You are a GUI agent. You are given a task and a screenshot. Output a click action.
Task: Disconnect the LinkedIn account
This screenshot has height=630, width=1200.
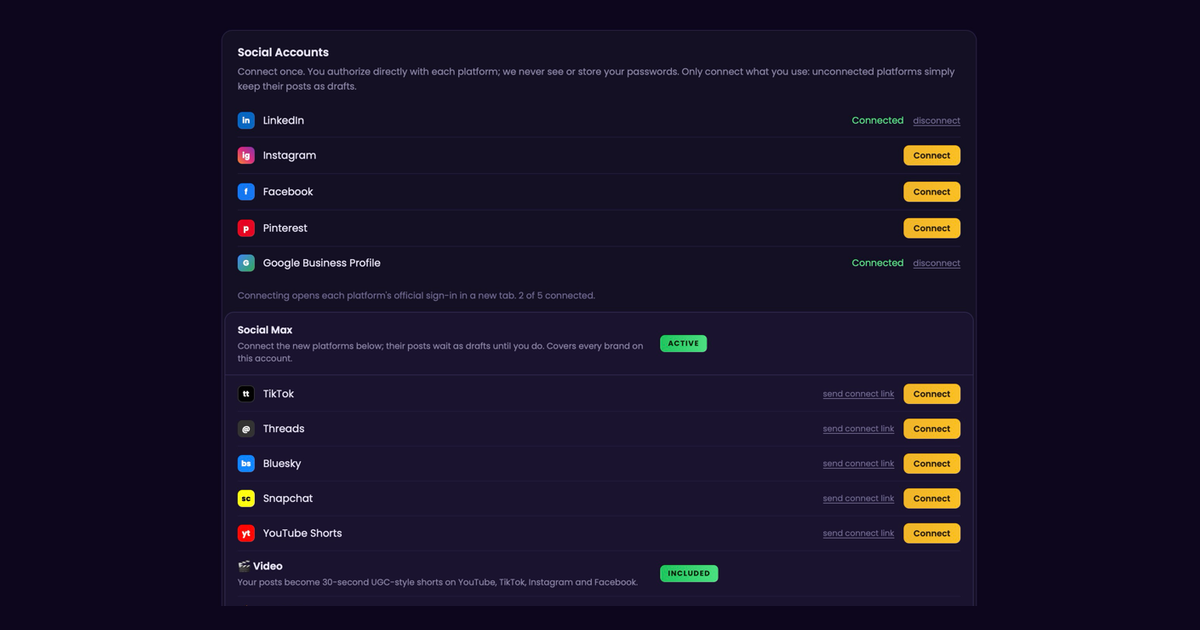[x=936, y=121]
